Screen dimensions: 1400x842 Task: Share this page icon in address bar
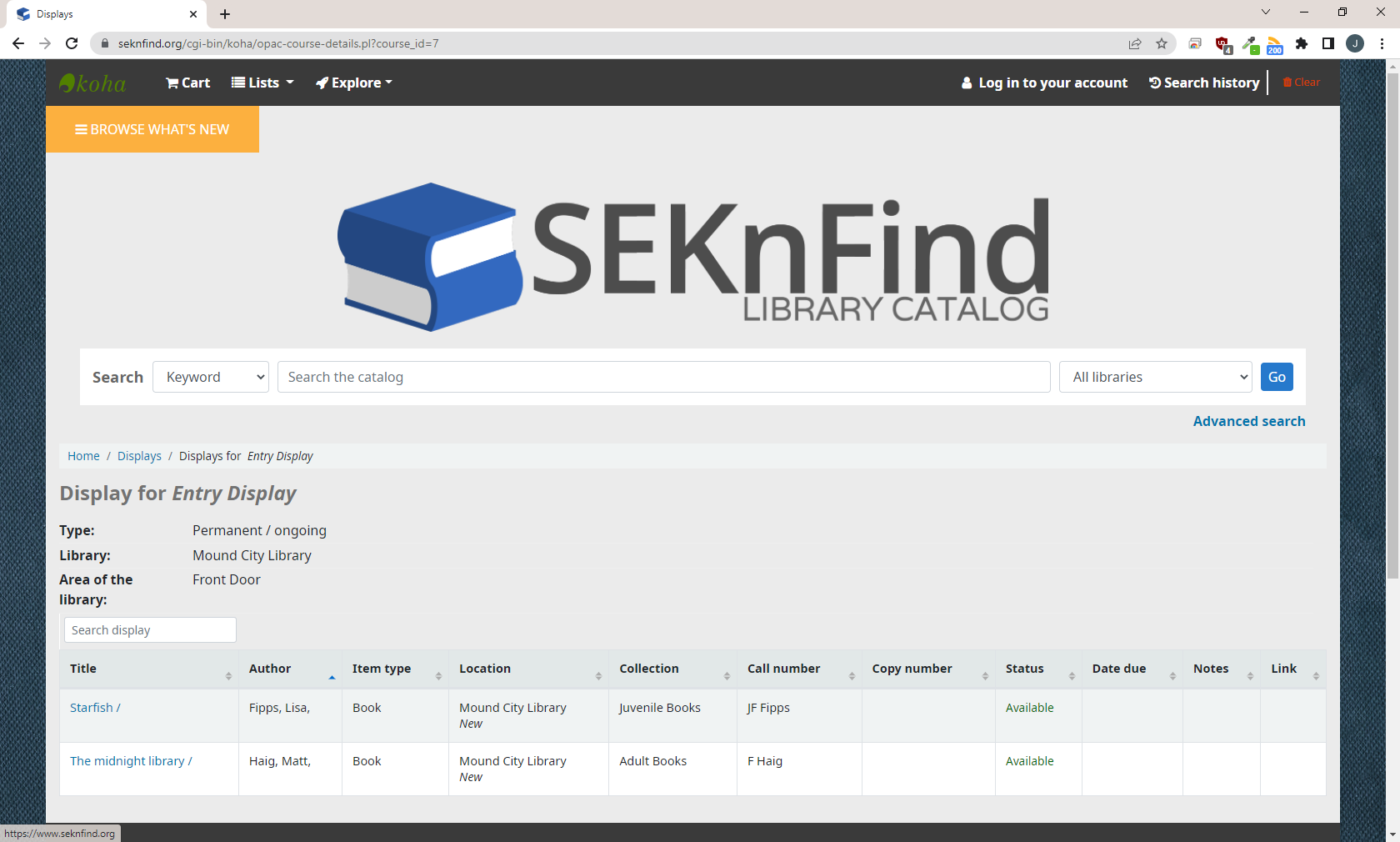(1135, 43)
